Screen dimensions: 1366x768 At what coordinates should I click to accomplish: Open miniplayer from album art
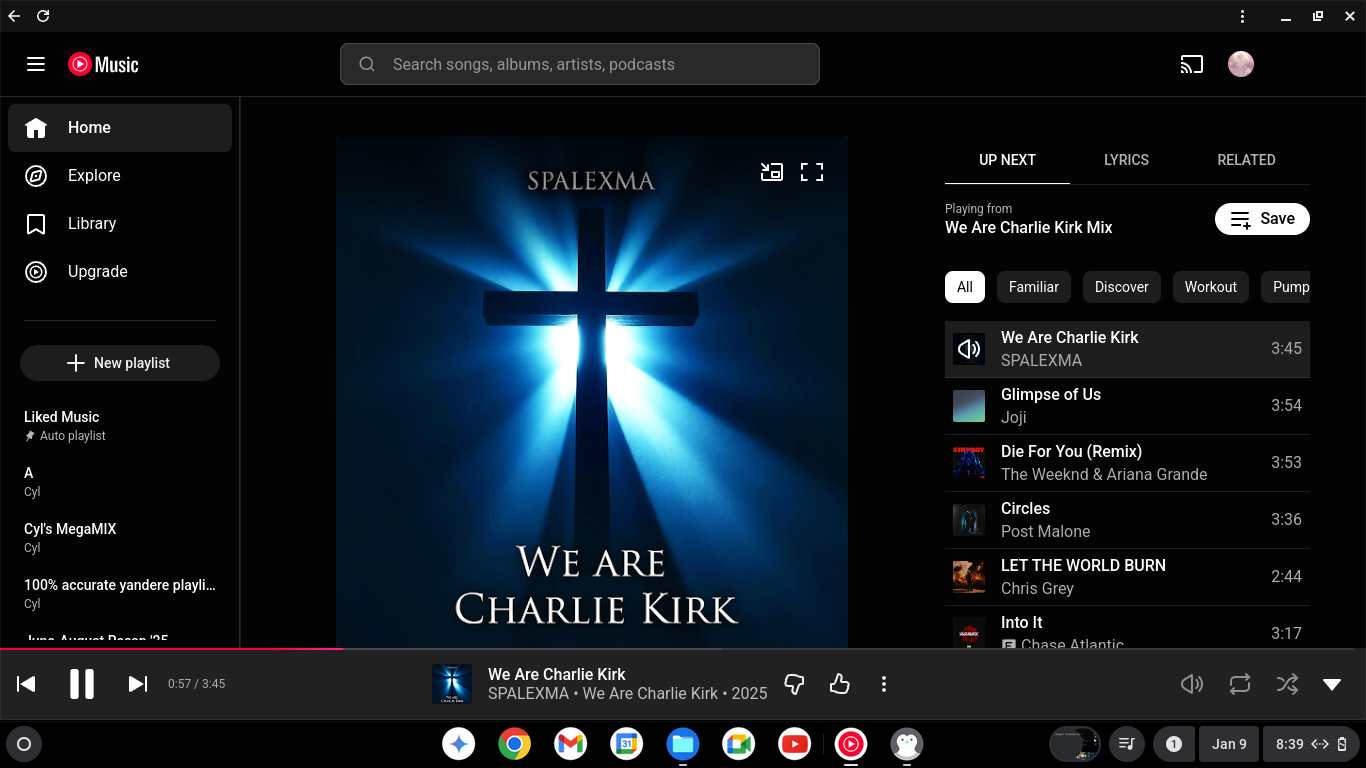tap(771, 172)
